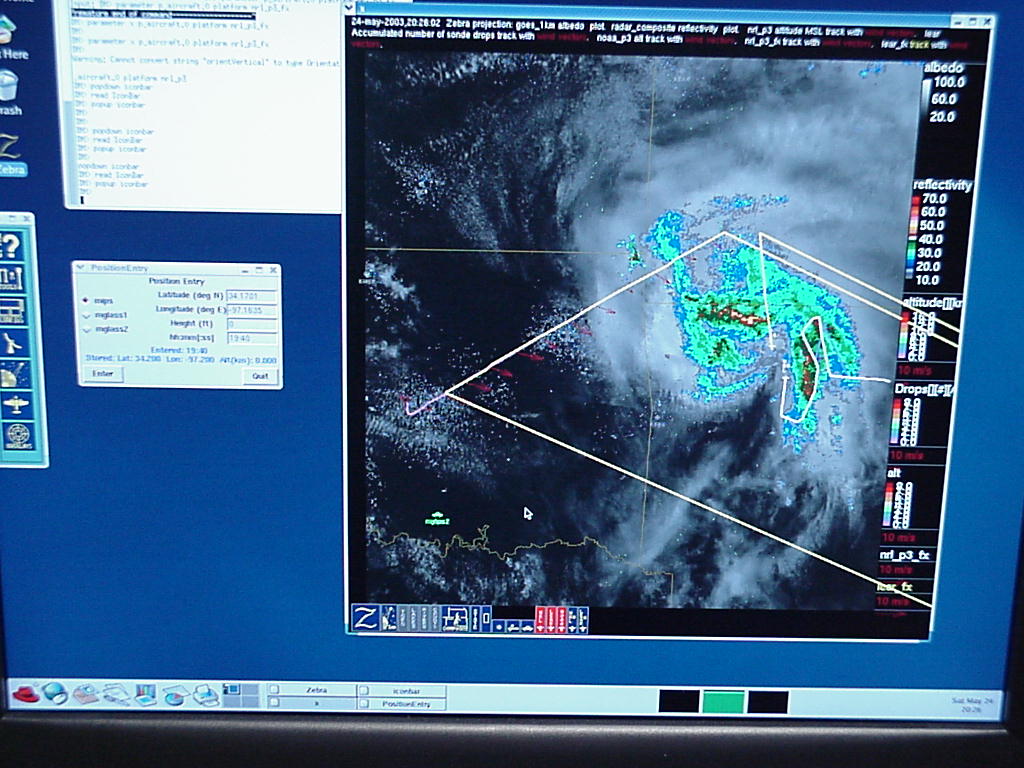1024x768 pixels.
Task: Launch the email icon in the panel
Action: [x=86, y=694]
